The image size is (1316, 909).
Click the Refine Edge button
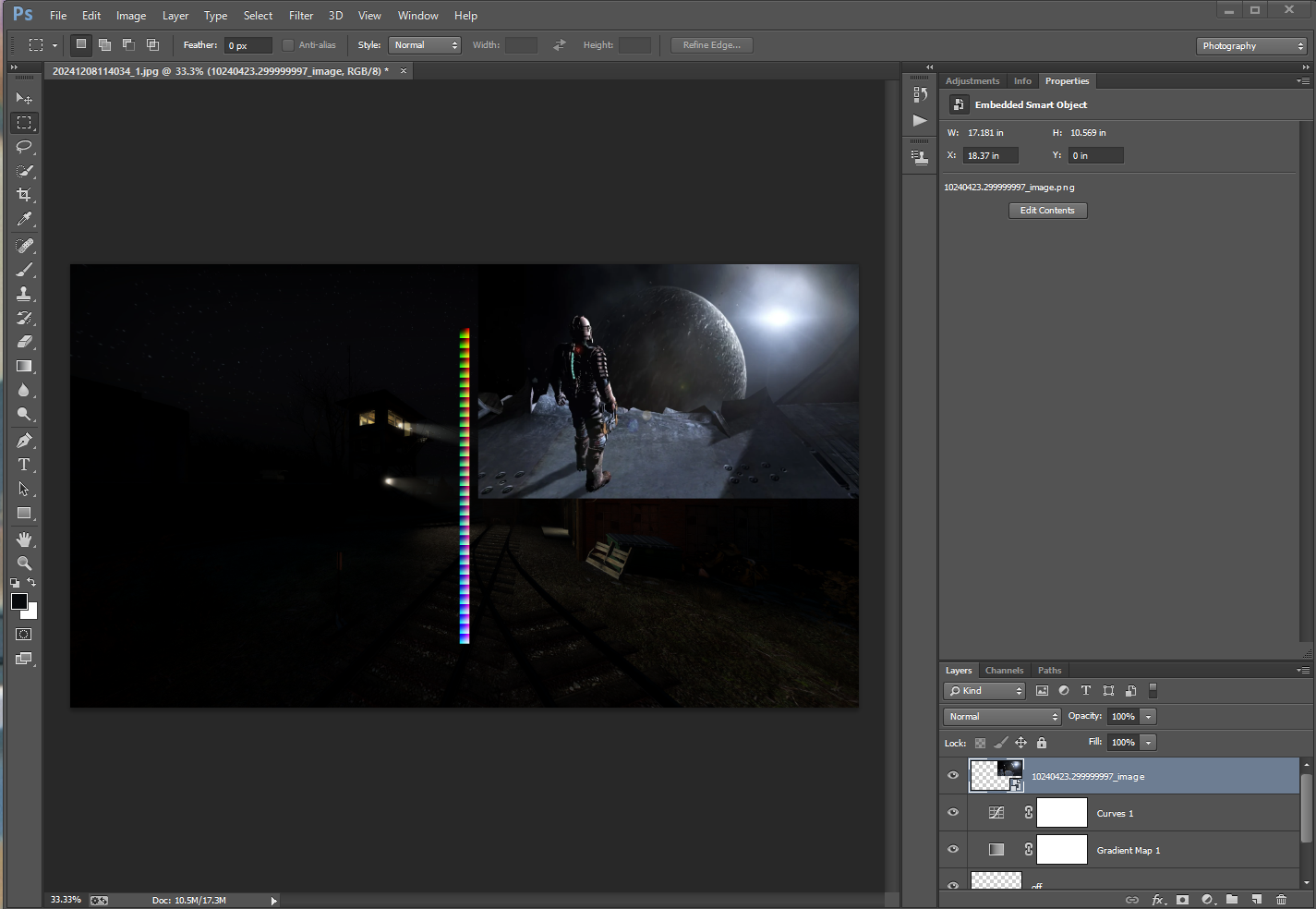[x=711, y=45]
